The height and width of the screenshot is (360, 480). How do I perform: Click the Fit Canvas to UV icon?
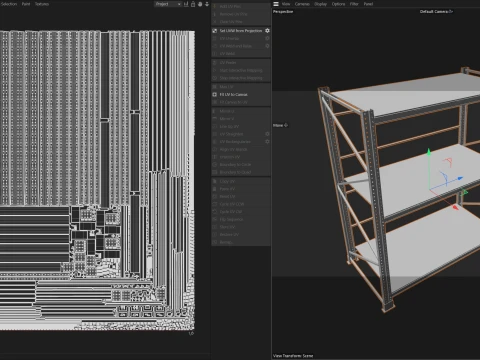215,102
